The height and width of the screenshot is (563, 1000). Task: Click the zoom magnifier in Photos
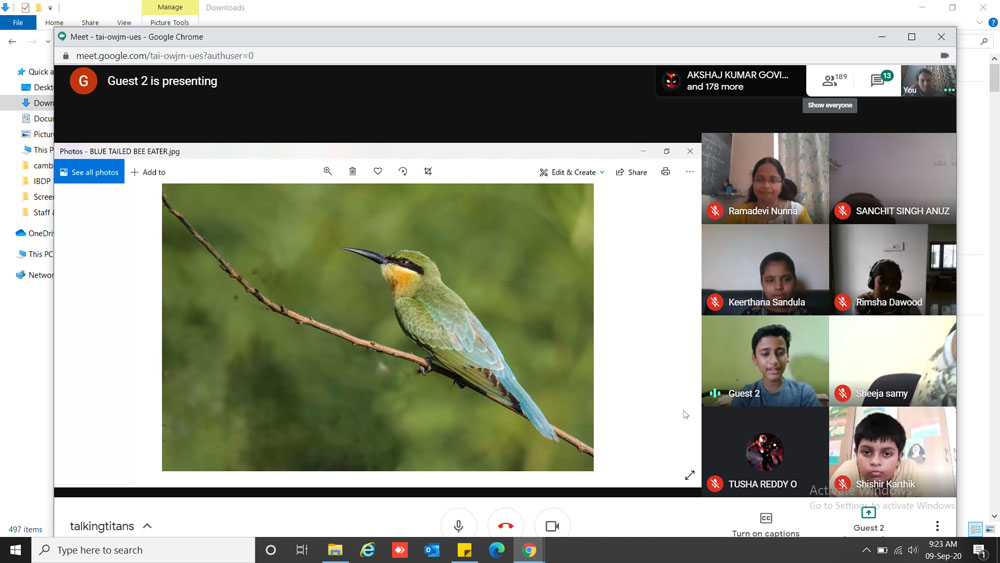click(327, 172)
